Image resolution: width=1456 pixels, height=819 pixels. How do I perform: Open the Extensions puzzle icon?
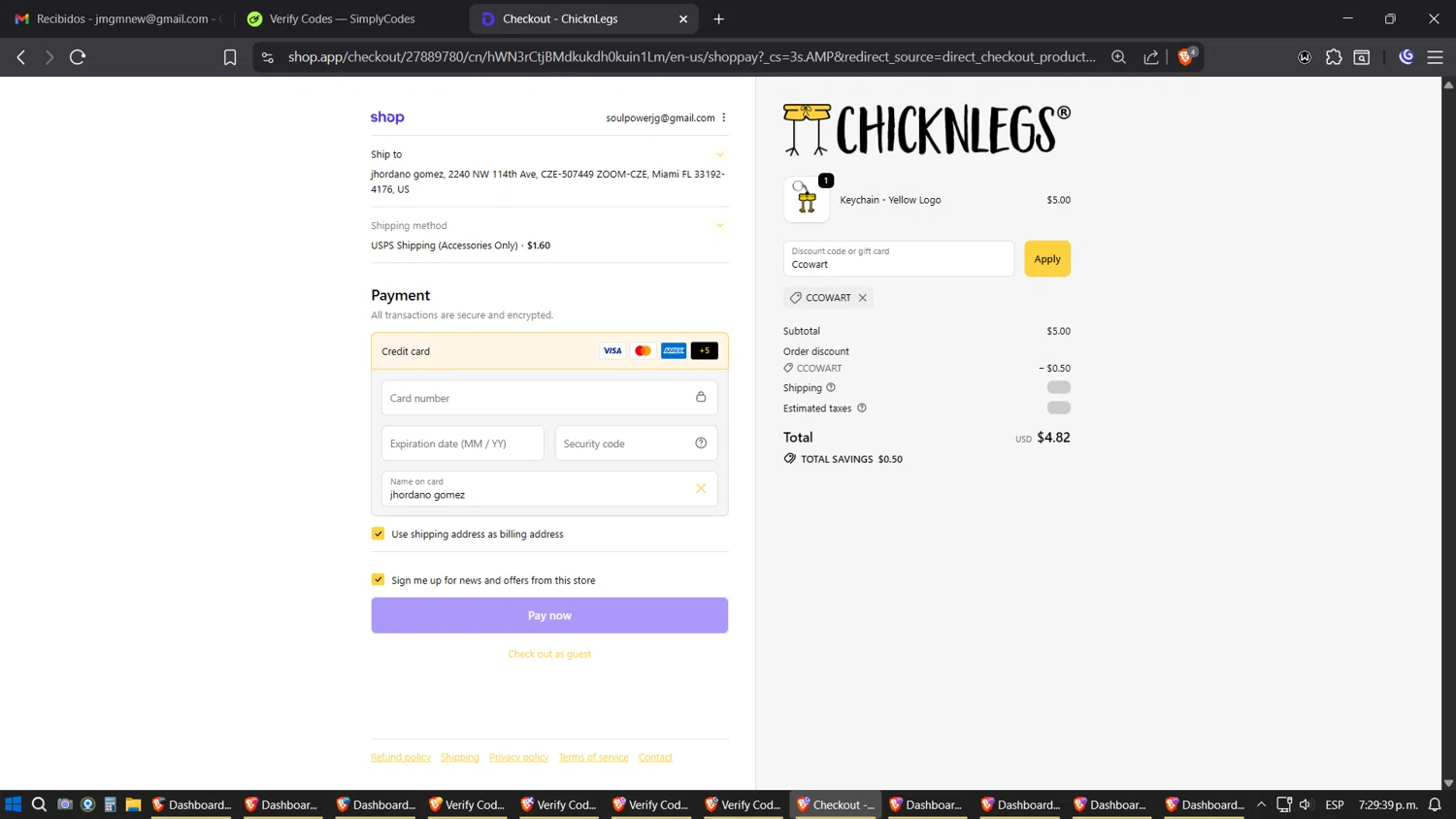coord(1334,57)
